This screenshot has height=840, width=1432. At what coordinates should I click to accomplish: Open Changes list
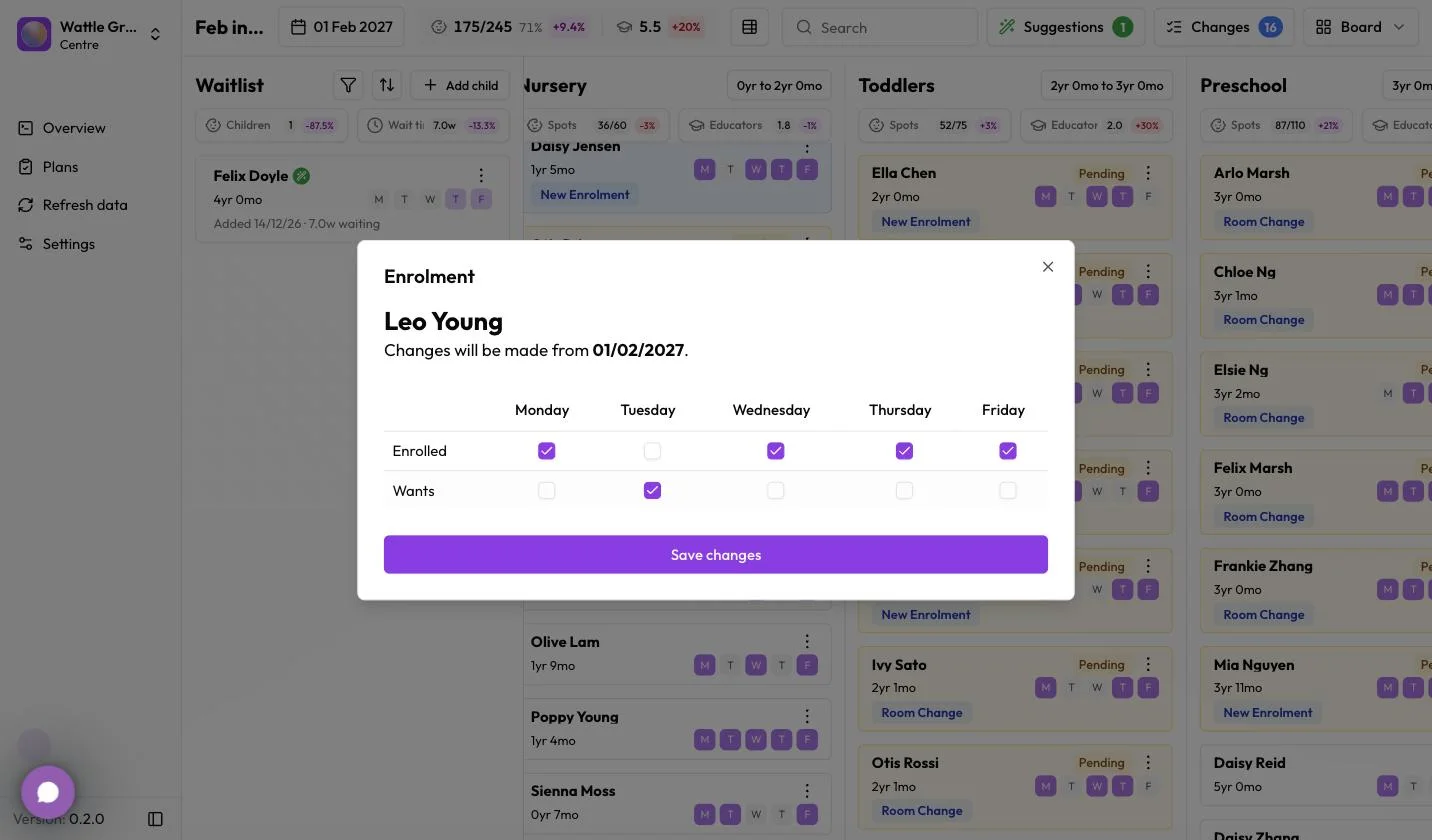point(1224,27)
